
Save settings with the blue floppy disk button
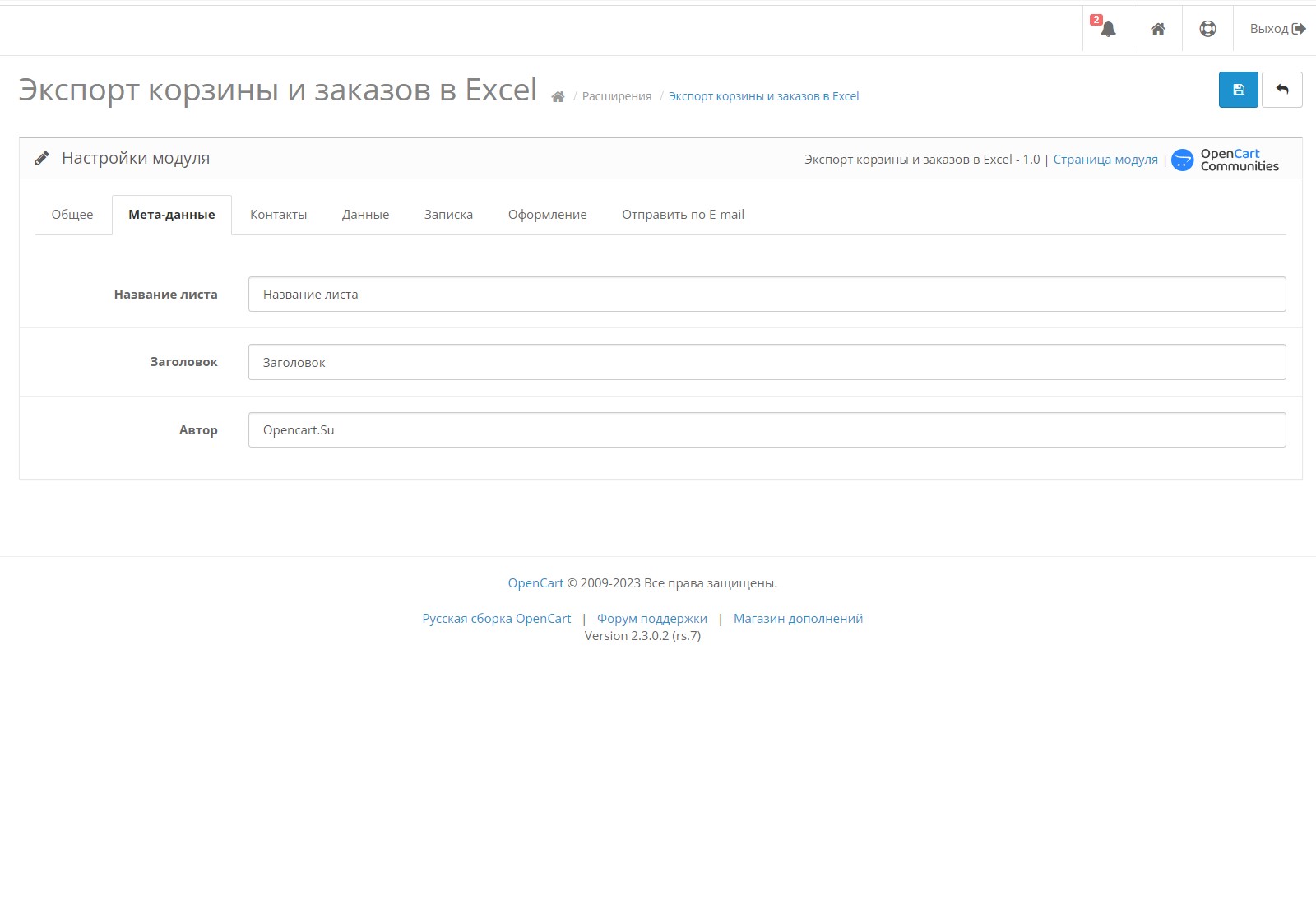tap(1239, 90)
